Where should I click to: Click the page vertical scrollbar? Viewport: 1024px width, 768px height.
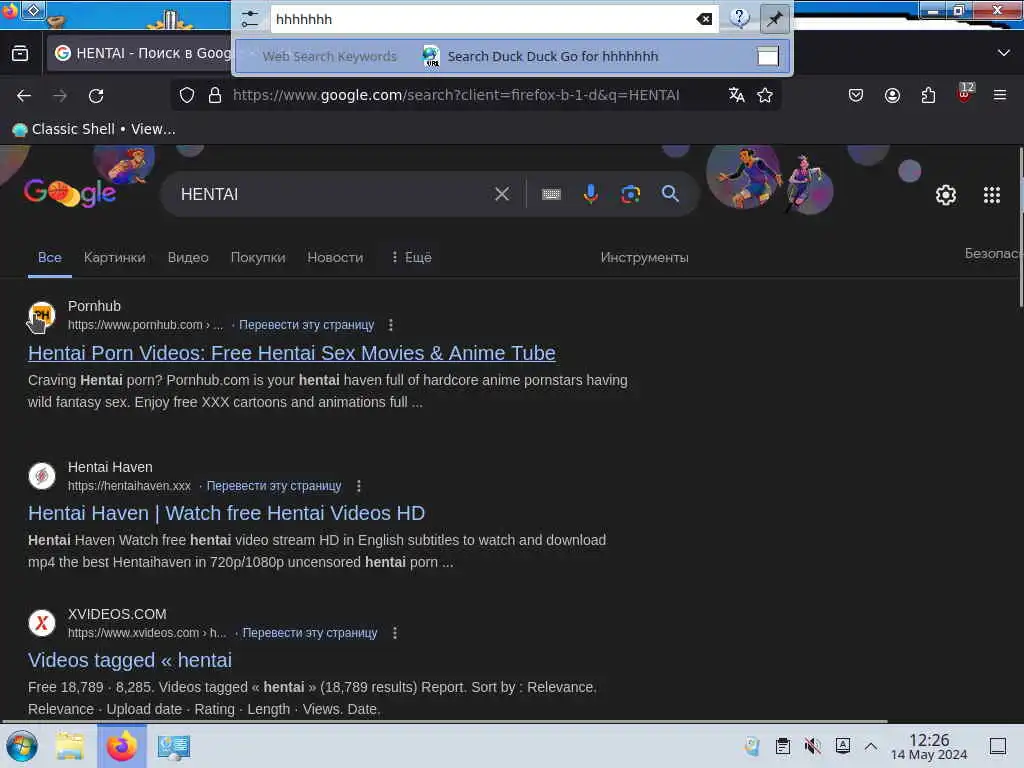1020,228
